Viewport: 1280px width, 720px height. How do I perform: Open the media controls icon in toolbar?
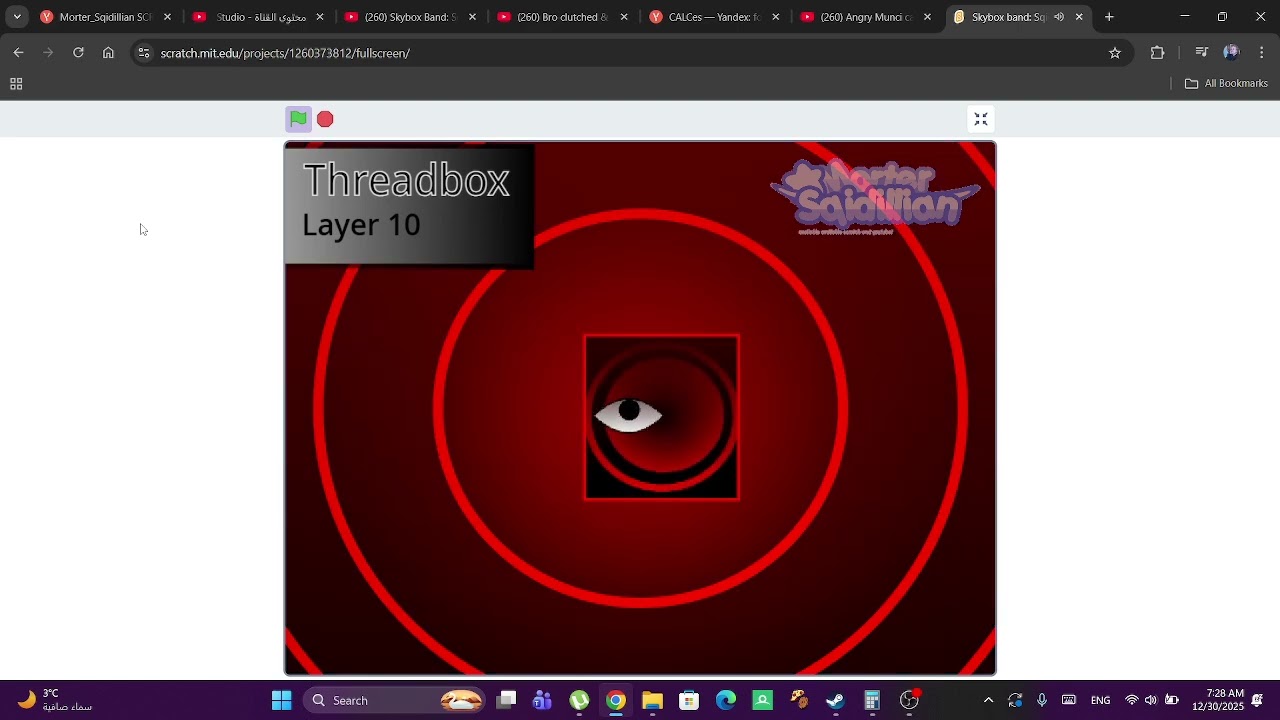pos(1202,53)
